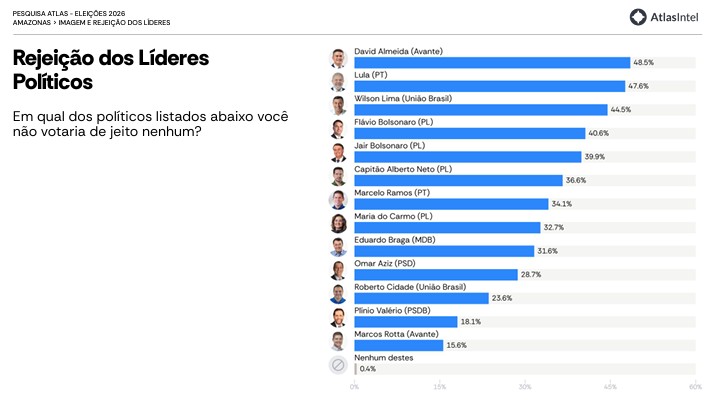Click the Eduardo Braga (MDB) label

395,240
